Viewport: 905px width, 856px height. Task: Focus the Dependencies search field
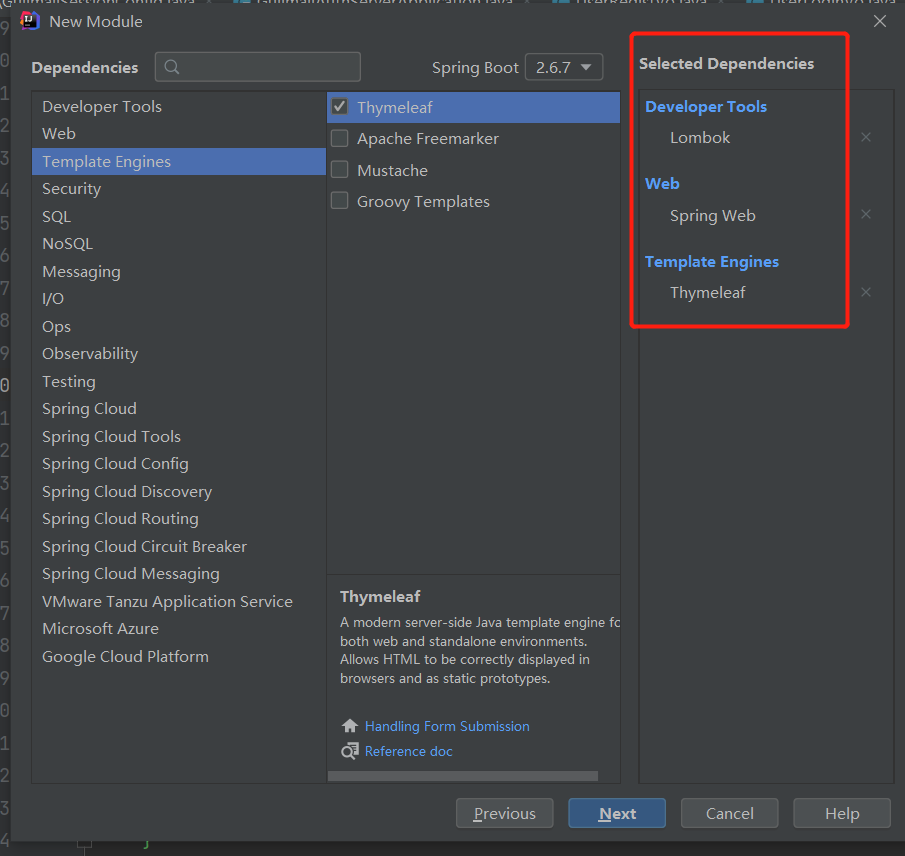point(257,67)
